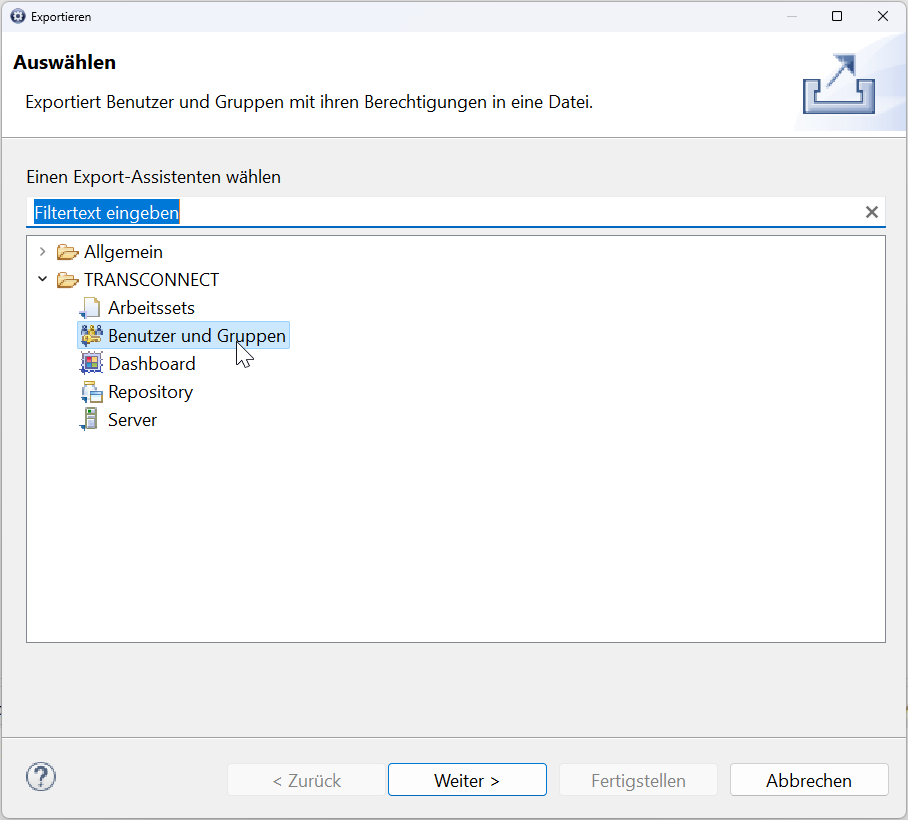Select the Repository export wizard

150,392
